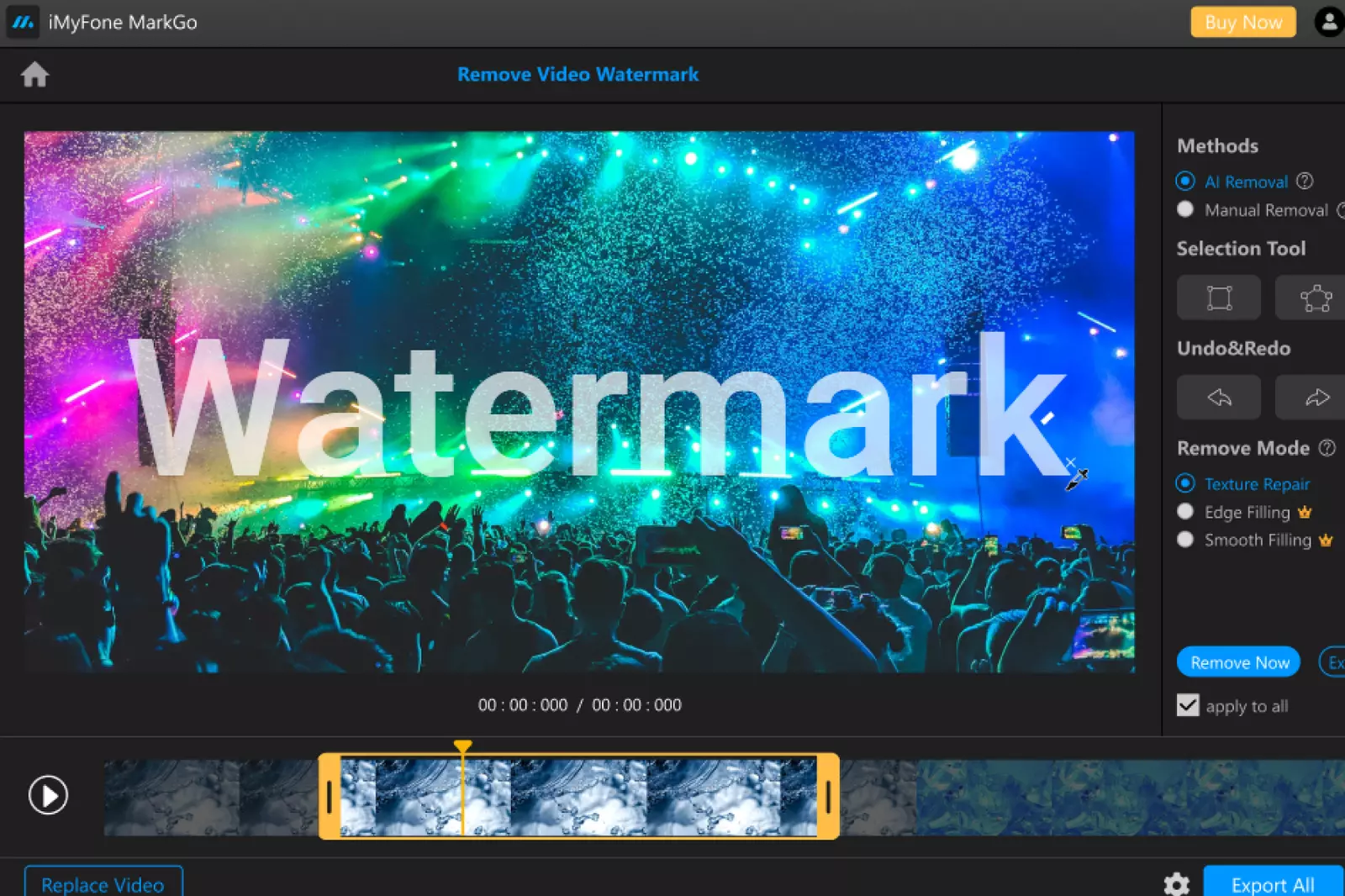Export everything with Export All

pyautogui.click(x=1273, y=883)
